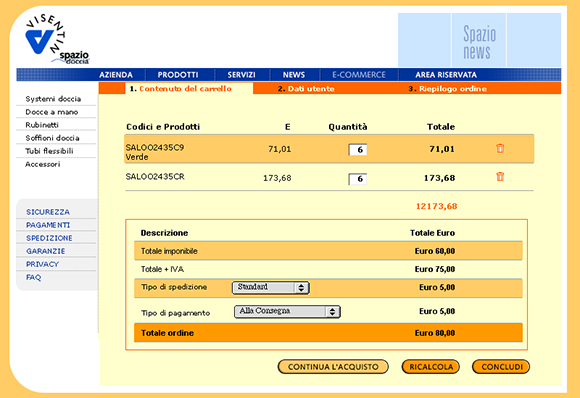Open the SPEDIZIONE info link
This screenshot has width=580, height=398.
pyautogui.click(x=49, y=238)
